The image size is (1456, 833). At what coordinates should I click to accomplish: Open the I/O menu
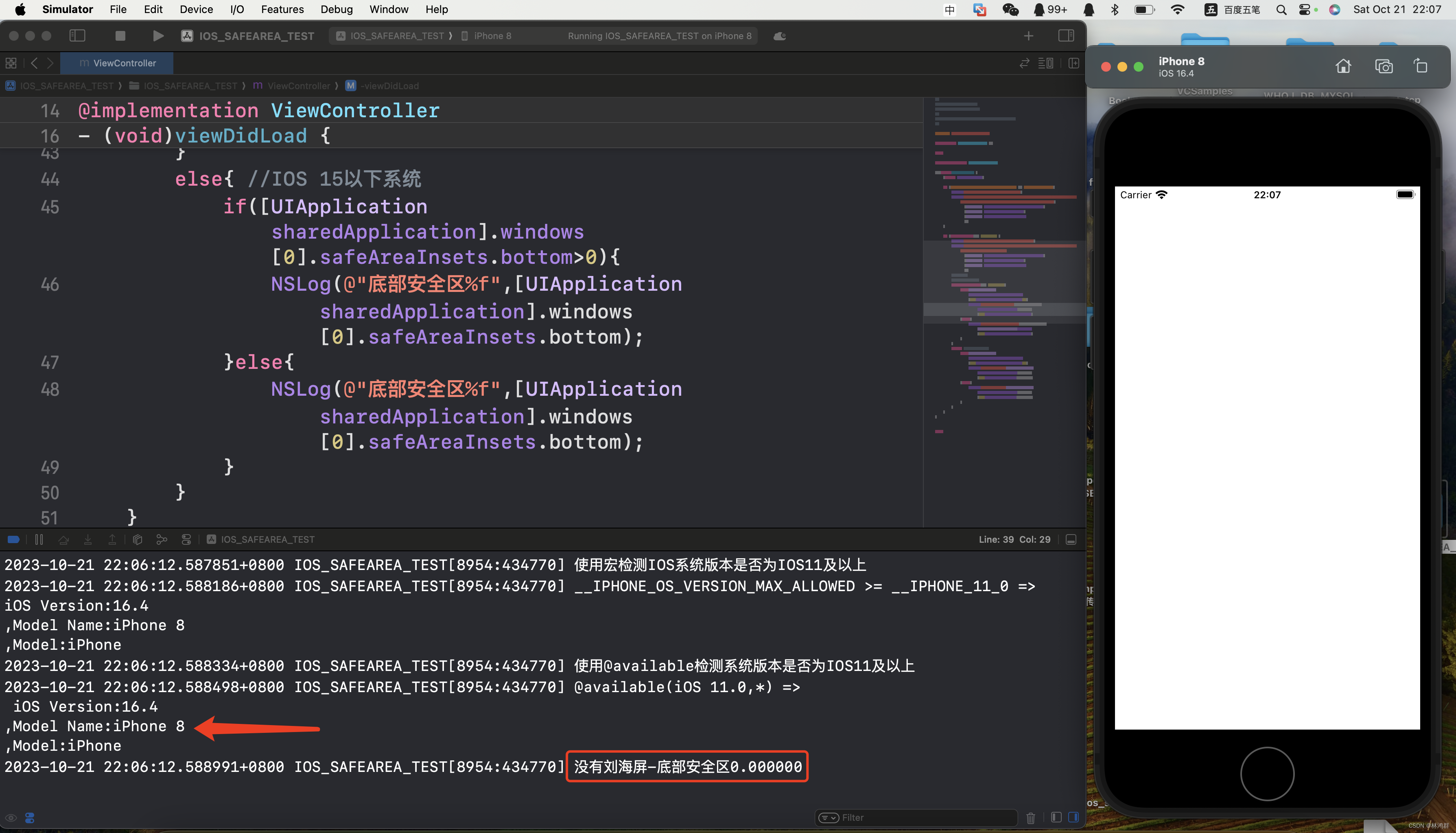237,9
